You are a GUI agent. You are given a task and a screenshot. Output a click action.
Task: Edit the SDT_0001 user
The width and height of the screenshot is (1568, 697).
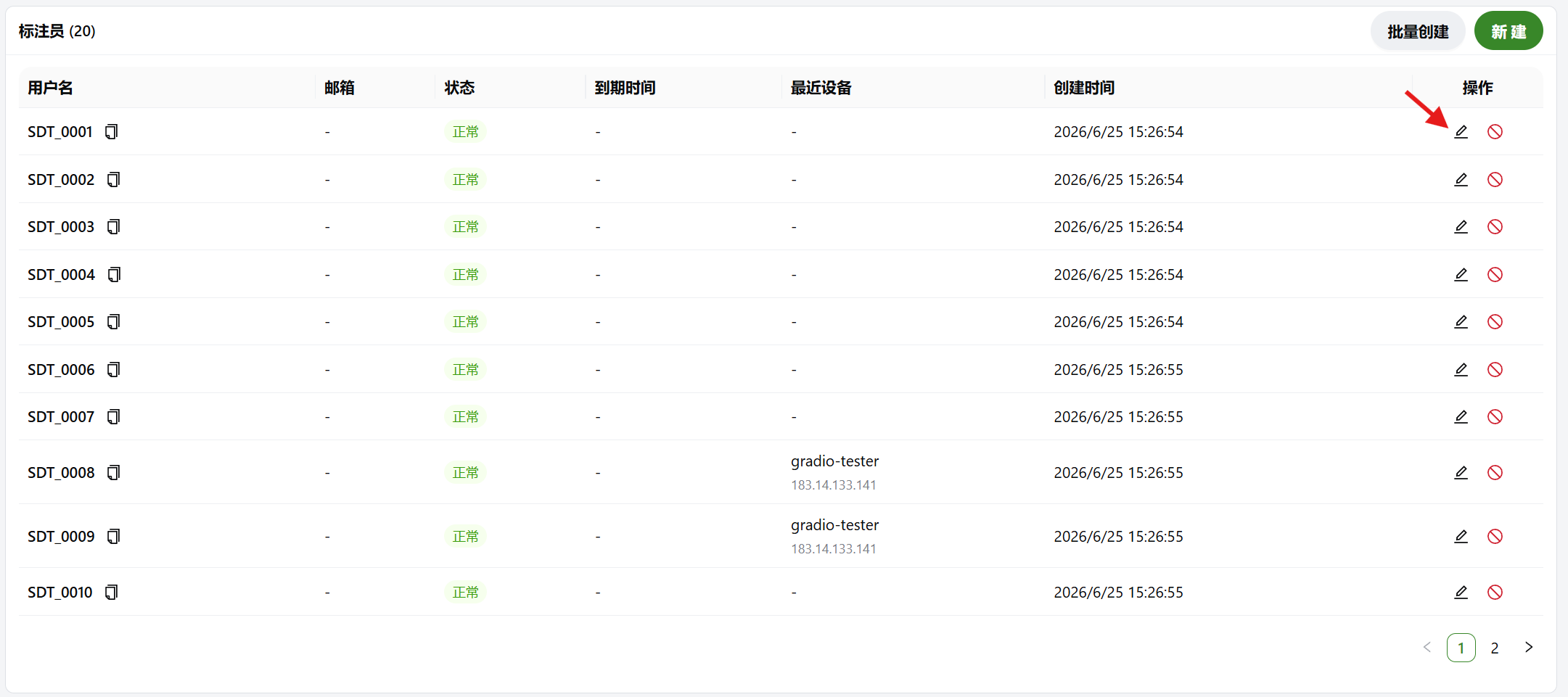pos(1461,131)
